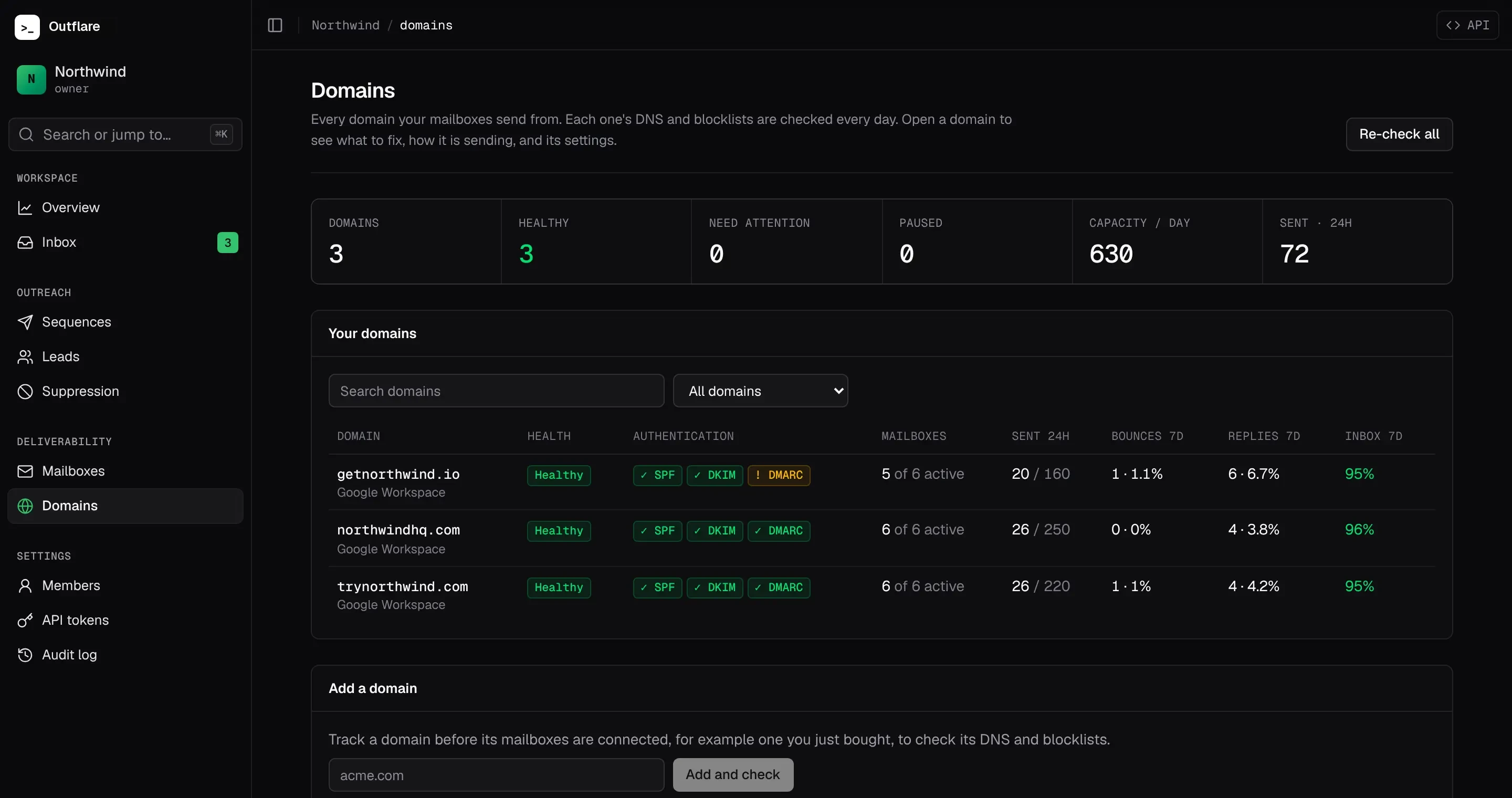Click the Outflare terminal logo icon

[x=27, y=26]
